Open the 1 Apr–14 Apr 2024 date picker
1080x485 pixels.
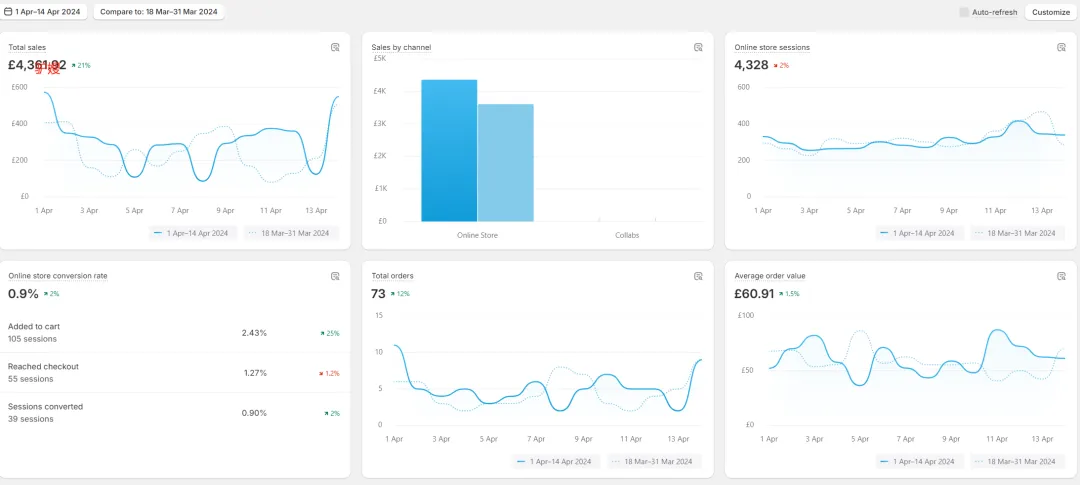(x=45, y=12)
